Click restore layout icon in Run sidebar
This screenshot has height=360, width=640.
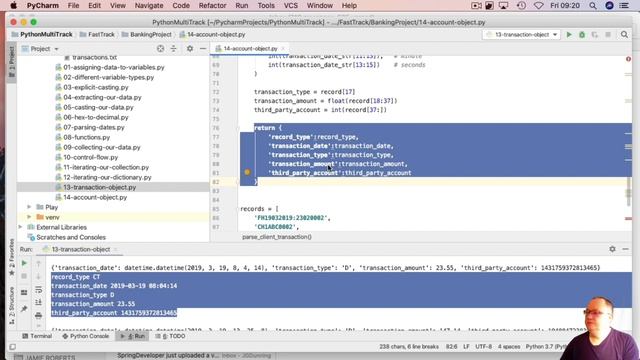point(24,292)
